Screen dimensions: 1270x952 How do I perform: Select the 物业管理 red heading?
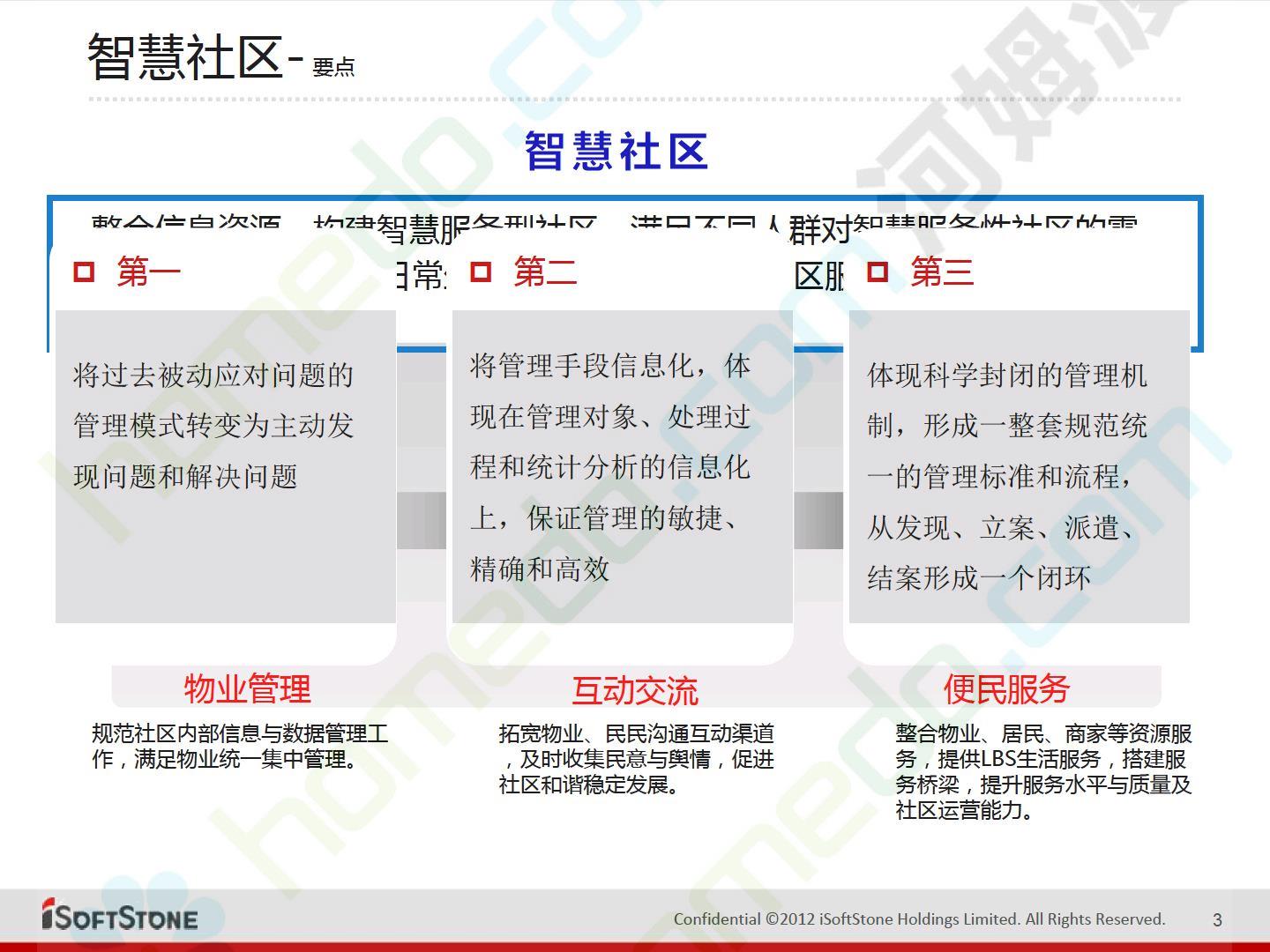click(x=247, y=688)
